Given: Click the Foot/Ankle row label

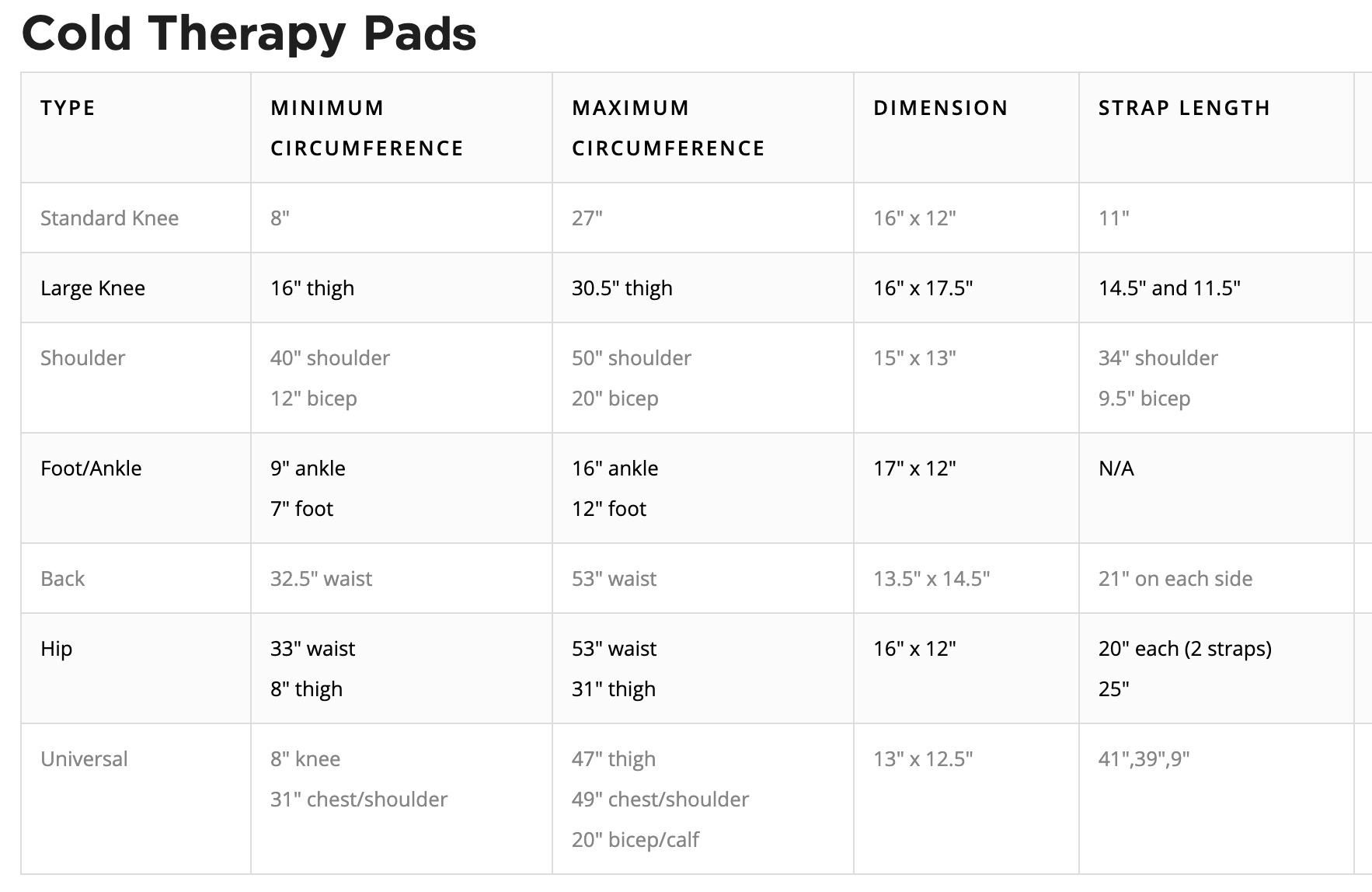Looking at the screenshot, I should click(91, 469).
